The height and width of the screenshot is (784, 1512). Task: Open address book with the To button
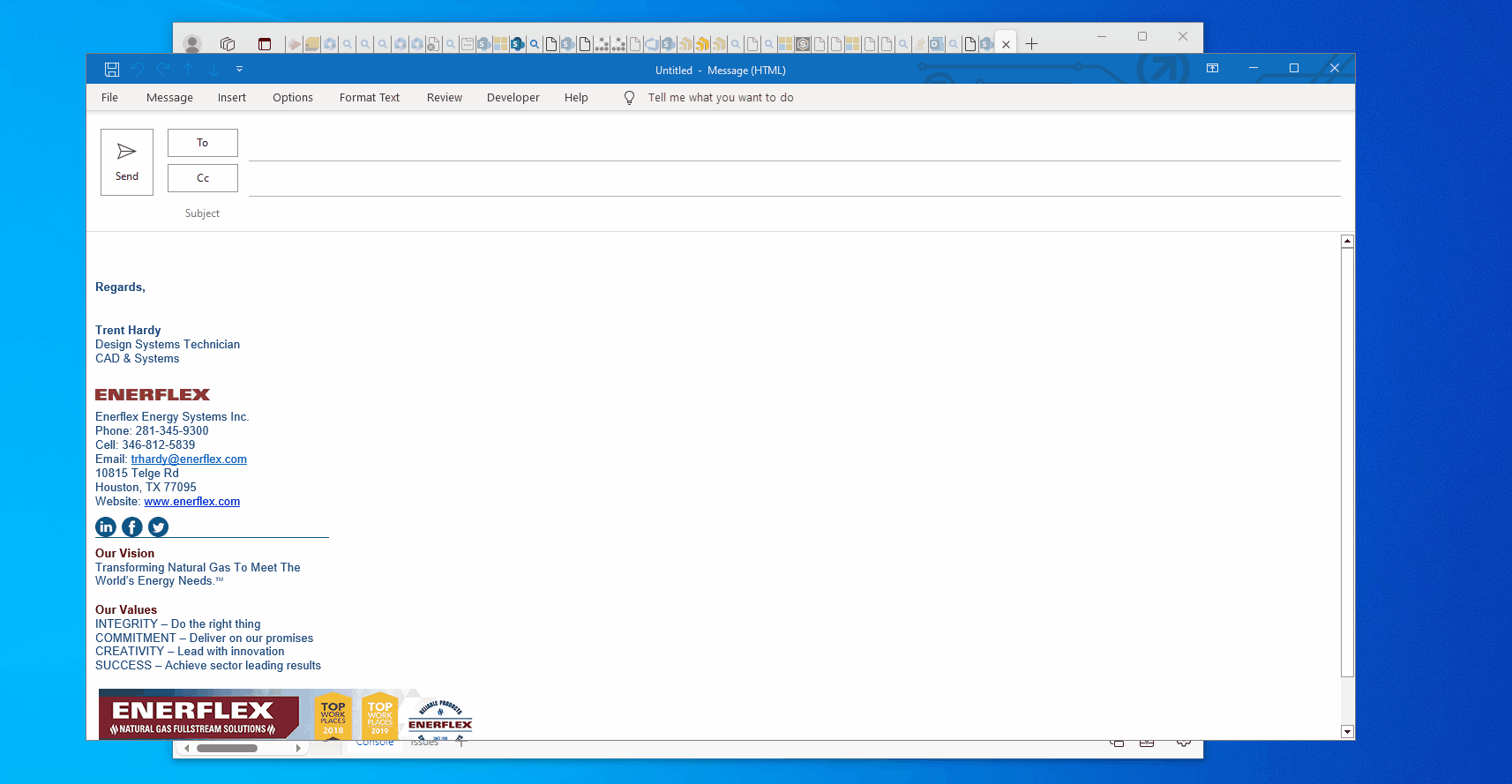(203, 143)
